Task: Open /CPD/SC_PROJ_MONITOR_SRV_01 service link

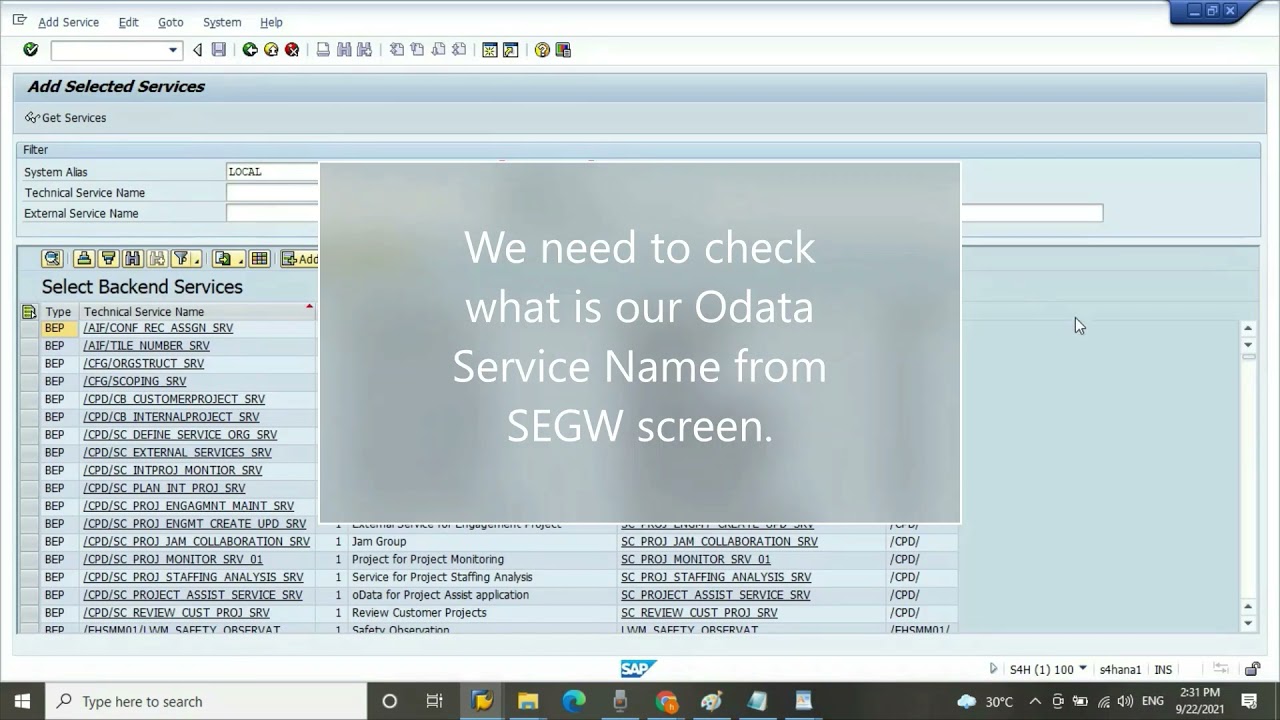Action: pyautogui.click(x=172, y=560)
